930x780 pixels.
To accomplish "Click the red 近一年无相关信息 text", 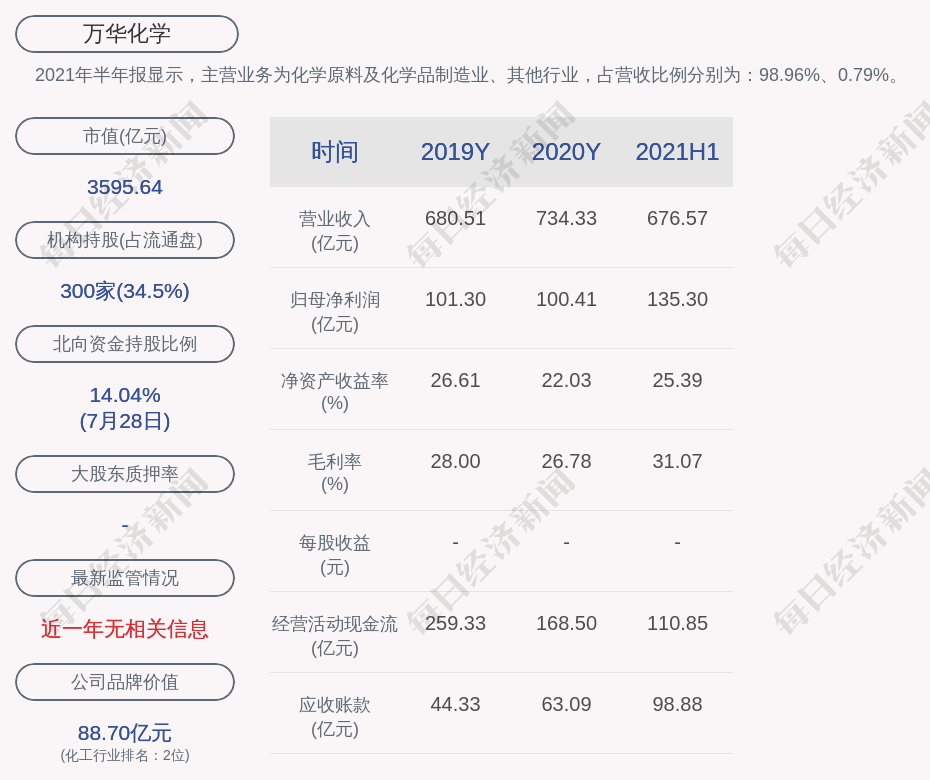I will (125, 629).
